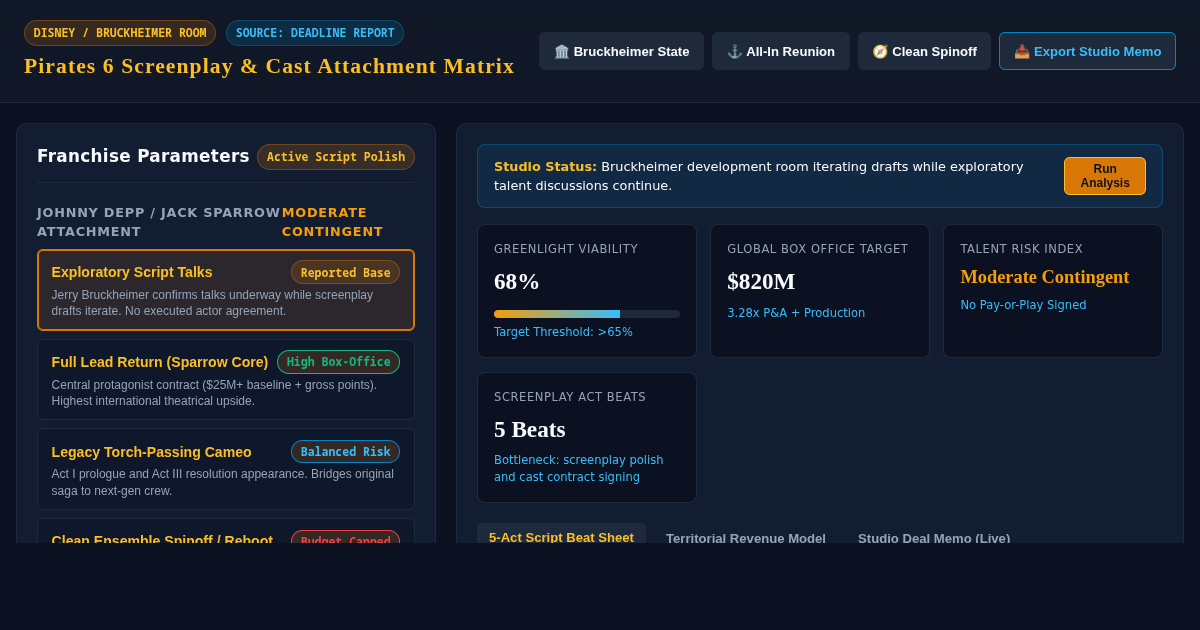Click 'No Pay-or-Play Signed' text
The width and height of the screenshot is (1200, 630).
[1023, 305]
